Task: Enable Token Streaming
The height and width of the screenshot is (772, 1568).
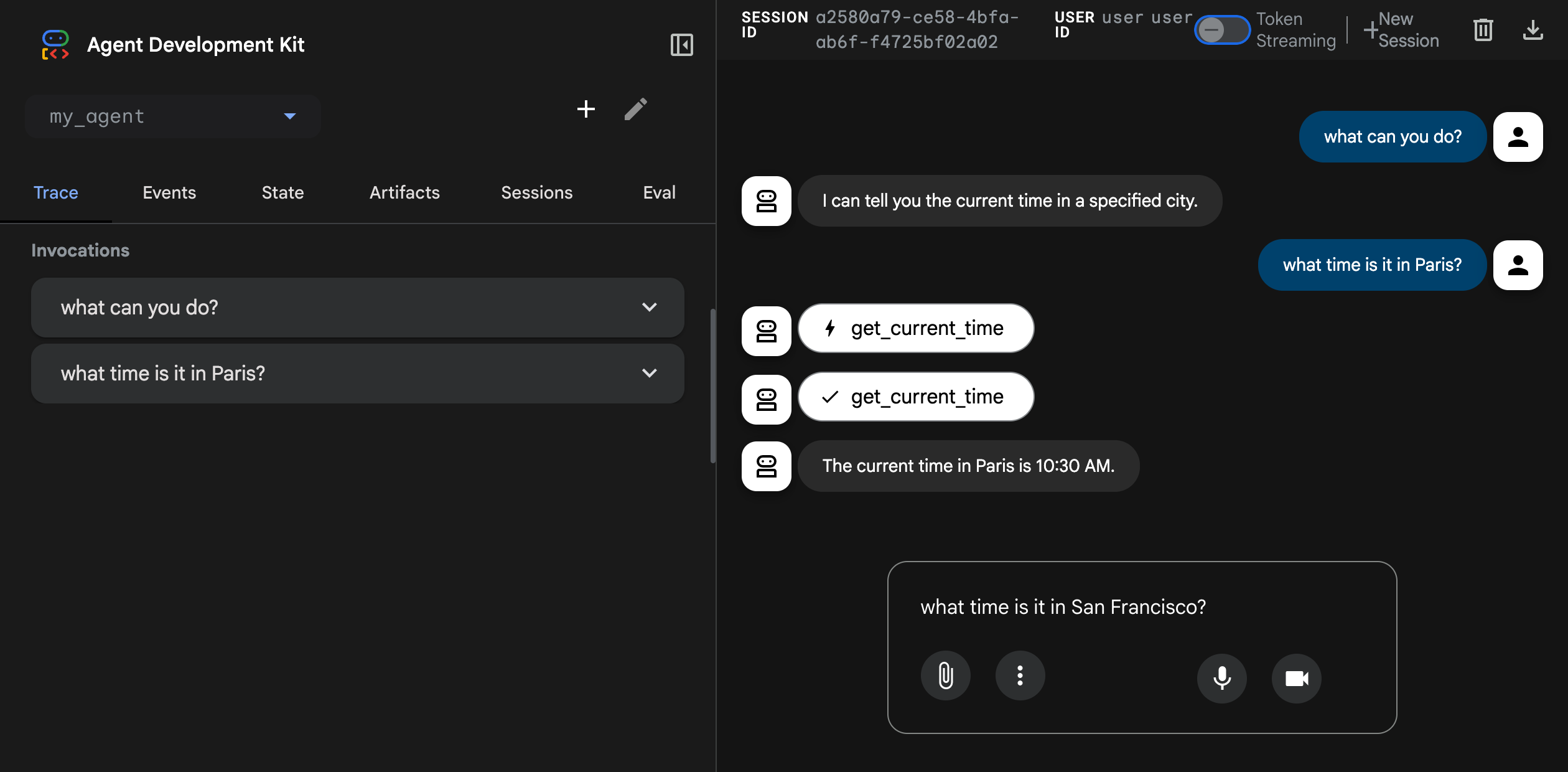Action: click(x=1221, y=30)
